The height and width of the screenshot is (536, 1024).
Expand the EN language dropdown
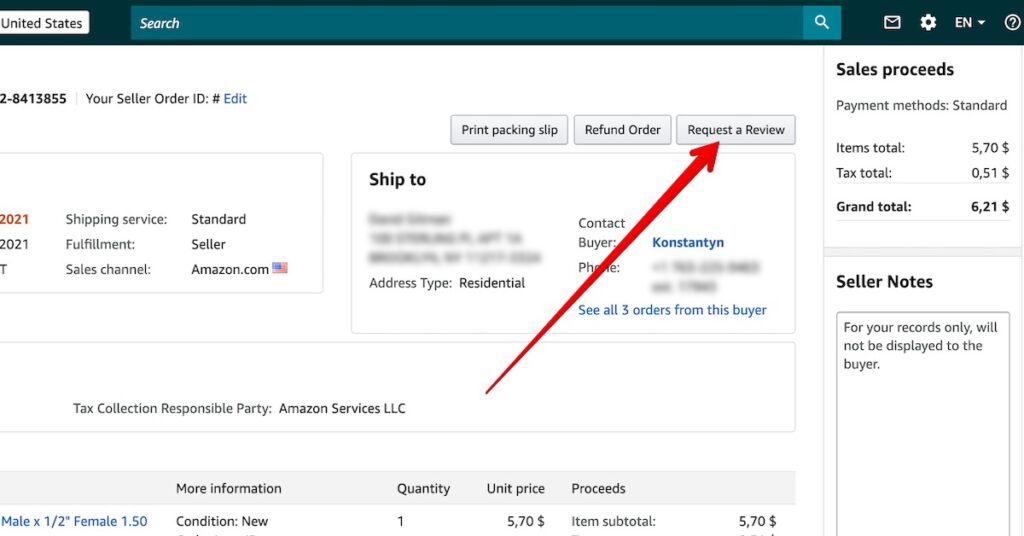point(970,23)
